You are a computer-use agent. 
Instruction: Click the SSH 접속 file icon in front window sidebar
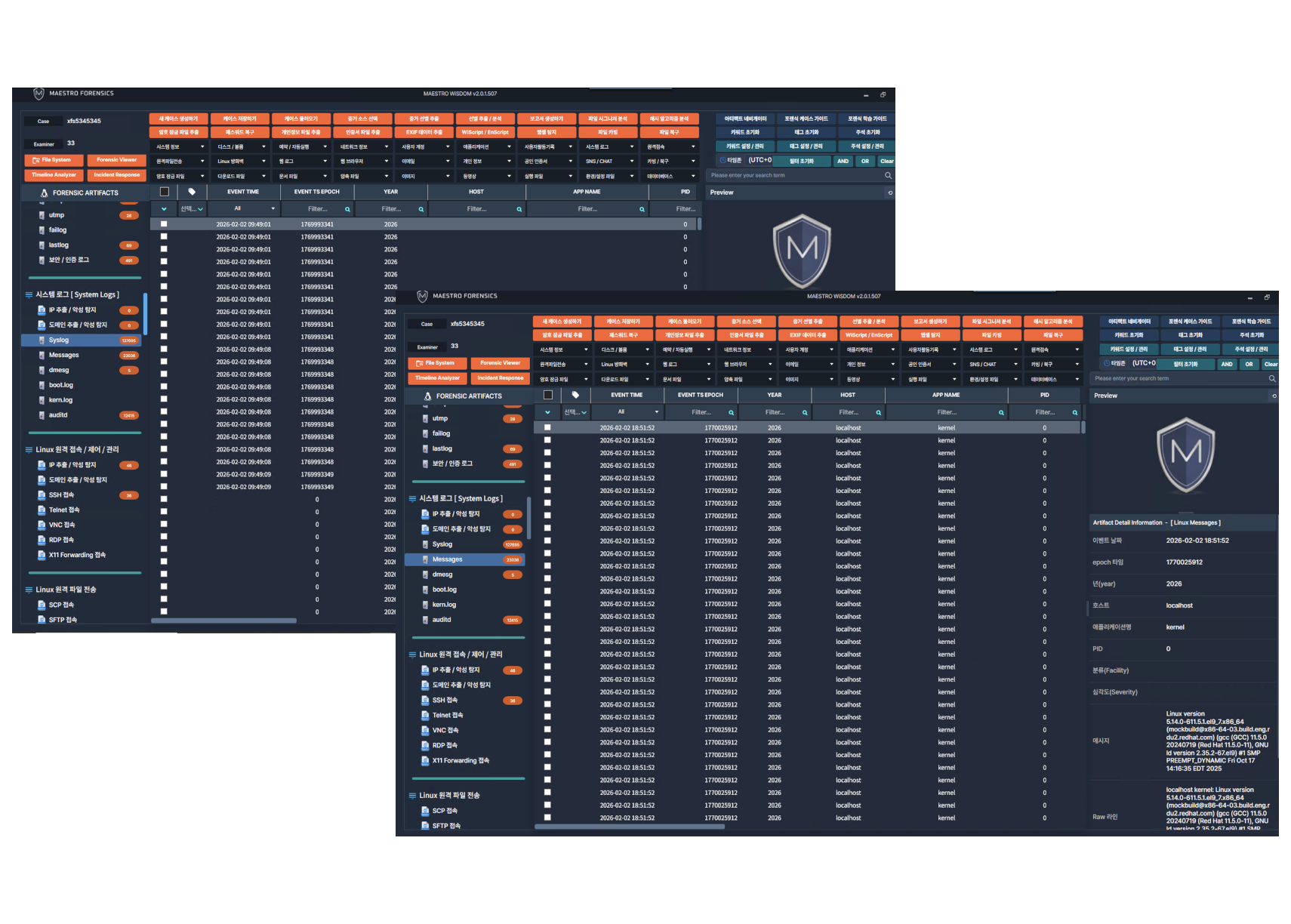[425, 701]
